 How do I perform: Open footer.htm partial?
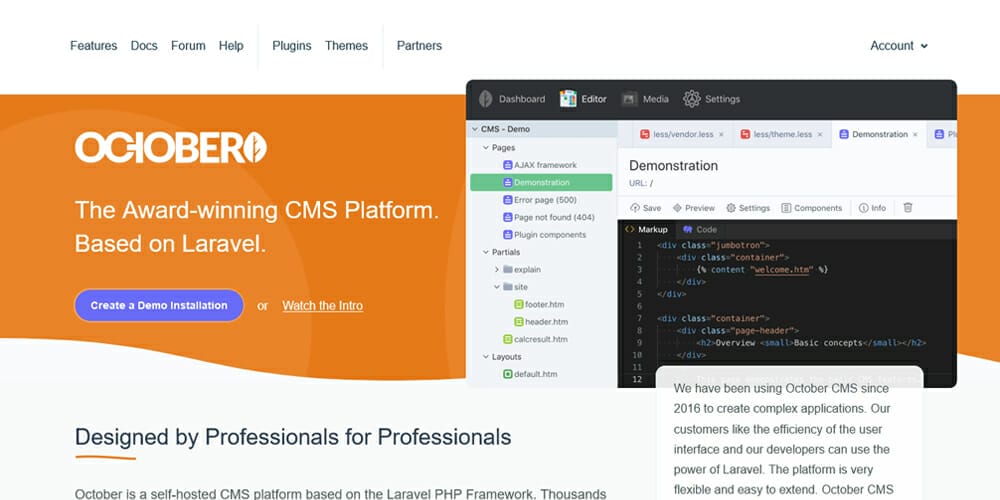tap(544, 304)
